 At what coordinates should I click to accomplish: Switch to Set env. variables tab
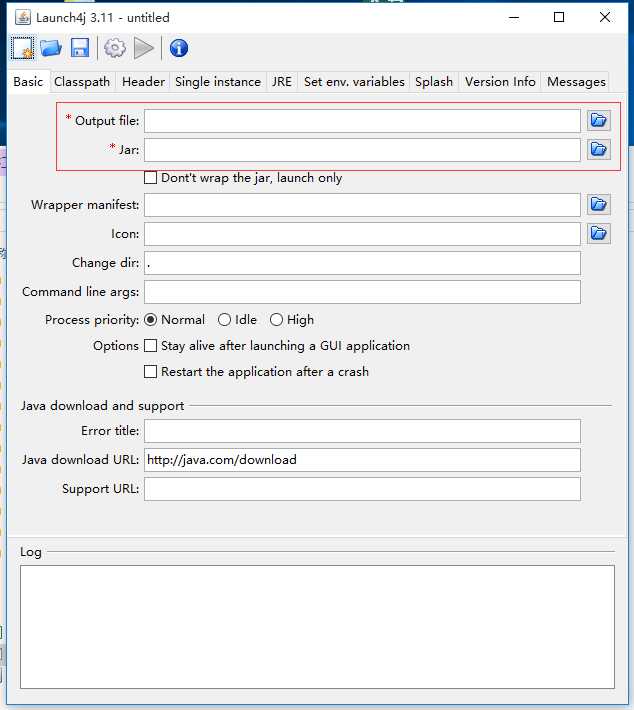point(354,82)
